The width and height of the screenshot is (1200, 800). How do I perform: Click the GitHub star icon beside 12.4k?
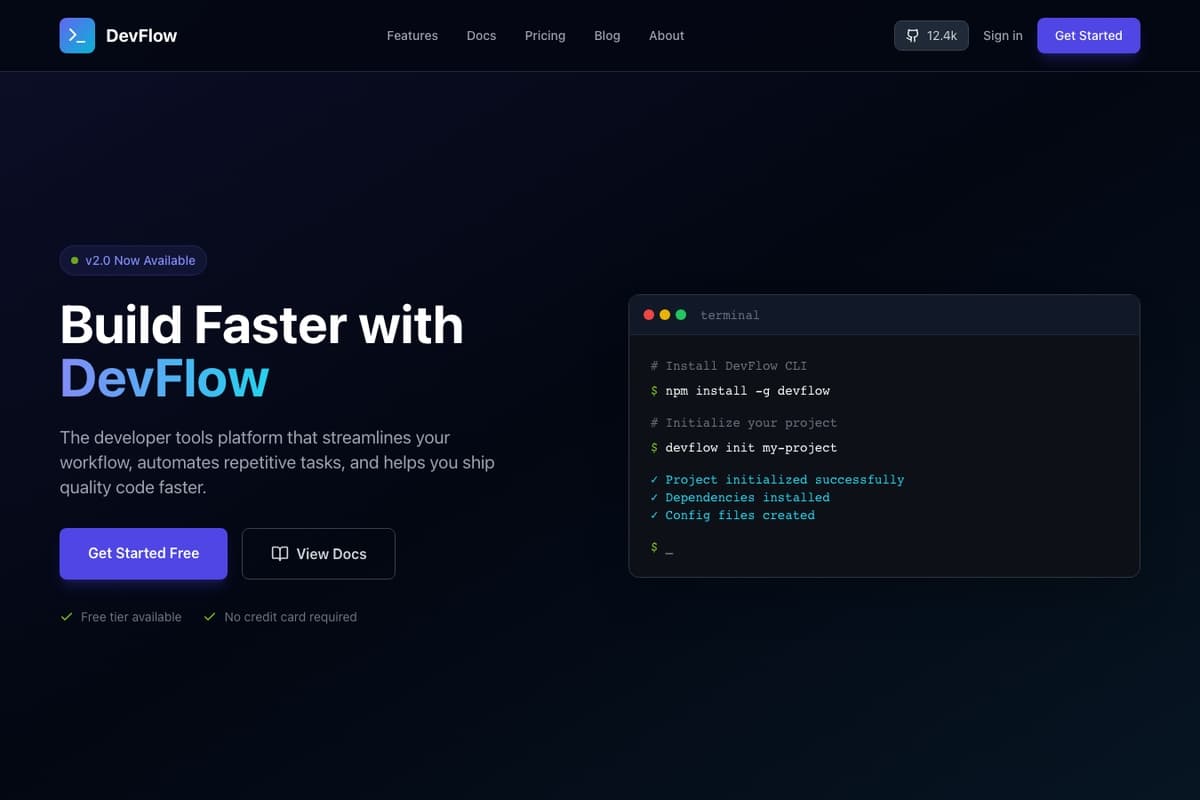pos(912,35)
